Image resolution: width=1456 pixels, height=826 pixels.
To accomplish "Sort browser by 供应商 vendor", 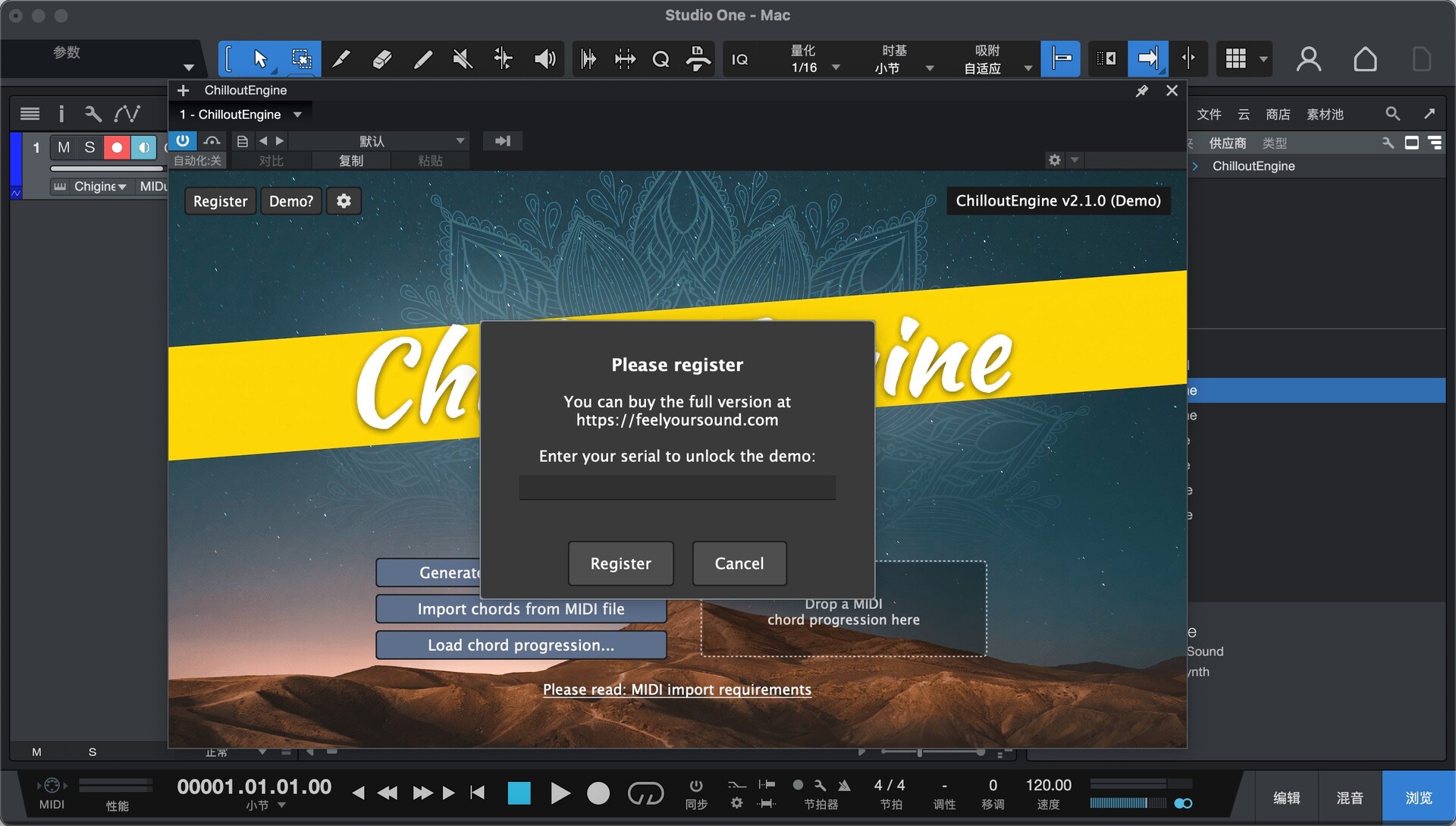I will click(1227, 143).
